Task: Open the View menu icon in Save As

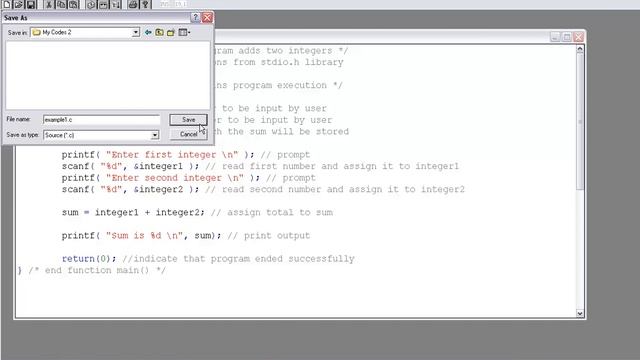Action: pyautogui.click(x=184, y=32)
